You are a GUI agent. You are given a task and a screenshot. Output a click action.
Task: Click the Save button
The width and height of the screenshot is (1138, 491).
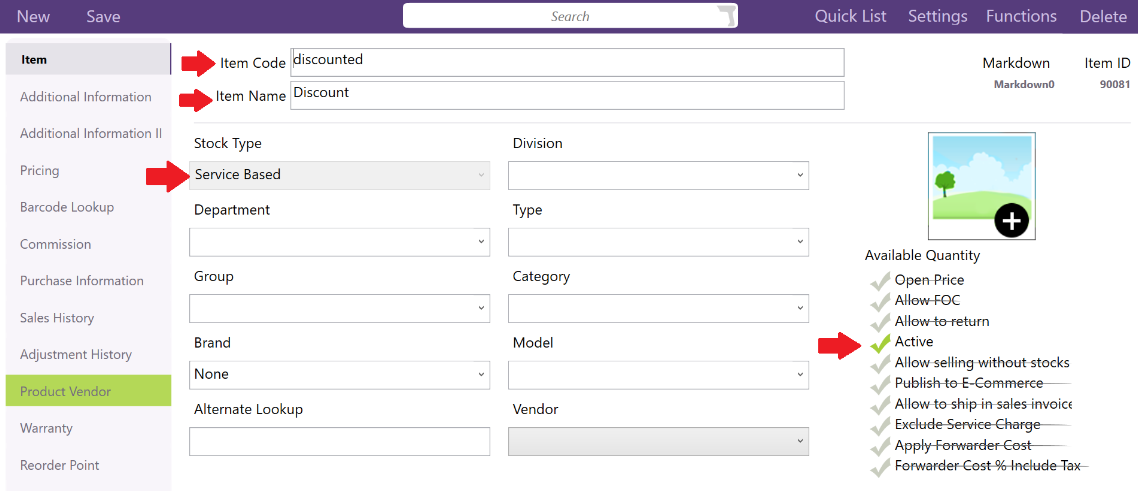click(103, 16)
